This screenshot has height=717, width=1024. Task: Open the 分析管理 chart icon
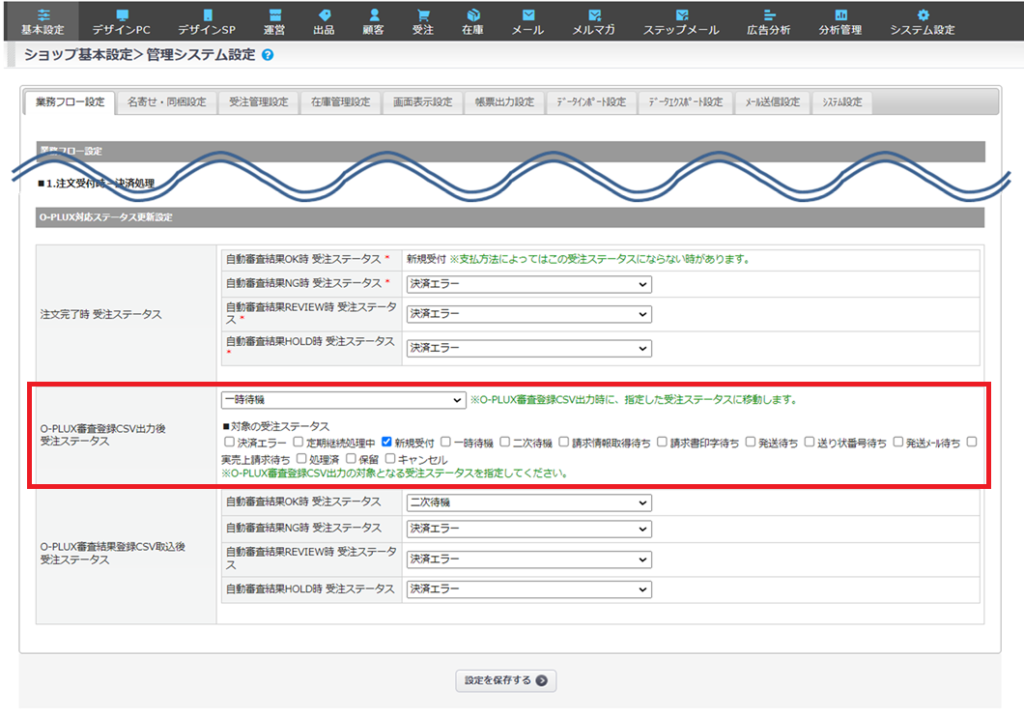click(x=840, y=15)
